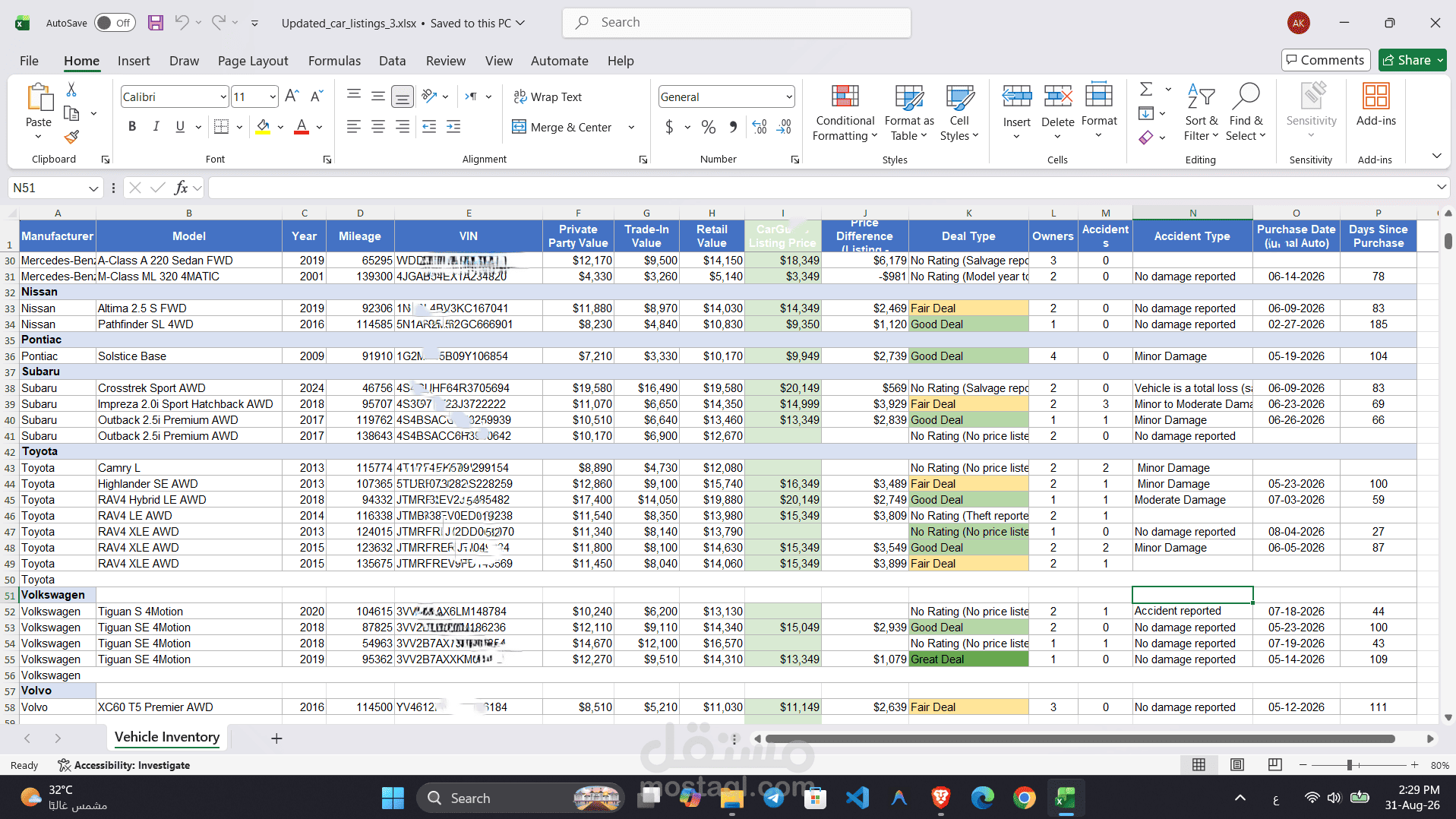Switch to Page Layout view icon
The height and width of the screenshot is (819, 1456).
1237,765
